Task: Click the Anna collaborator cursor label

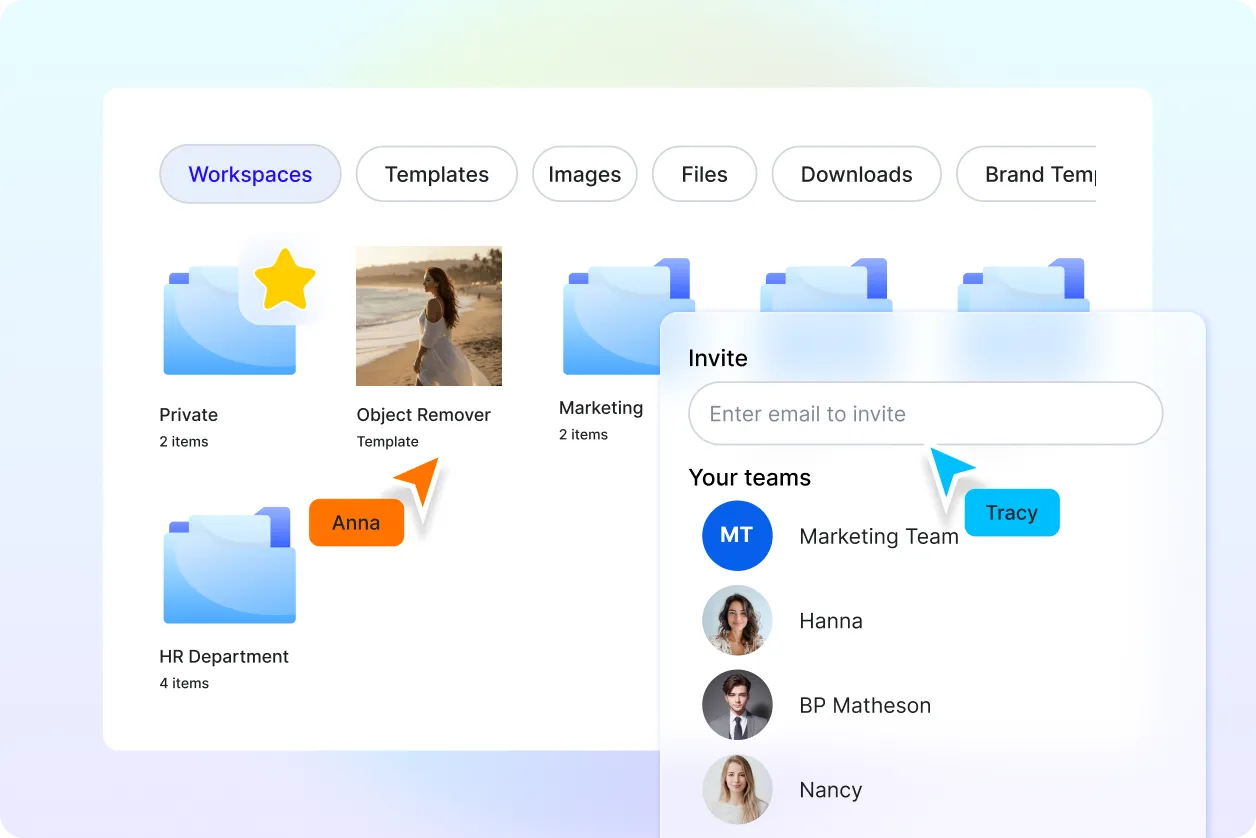Action: pyautogui.click(x=355, y=522)
